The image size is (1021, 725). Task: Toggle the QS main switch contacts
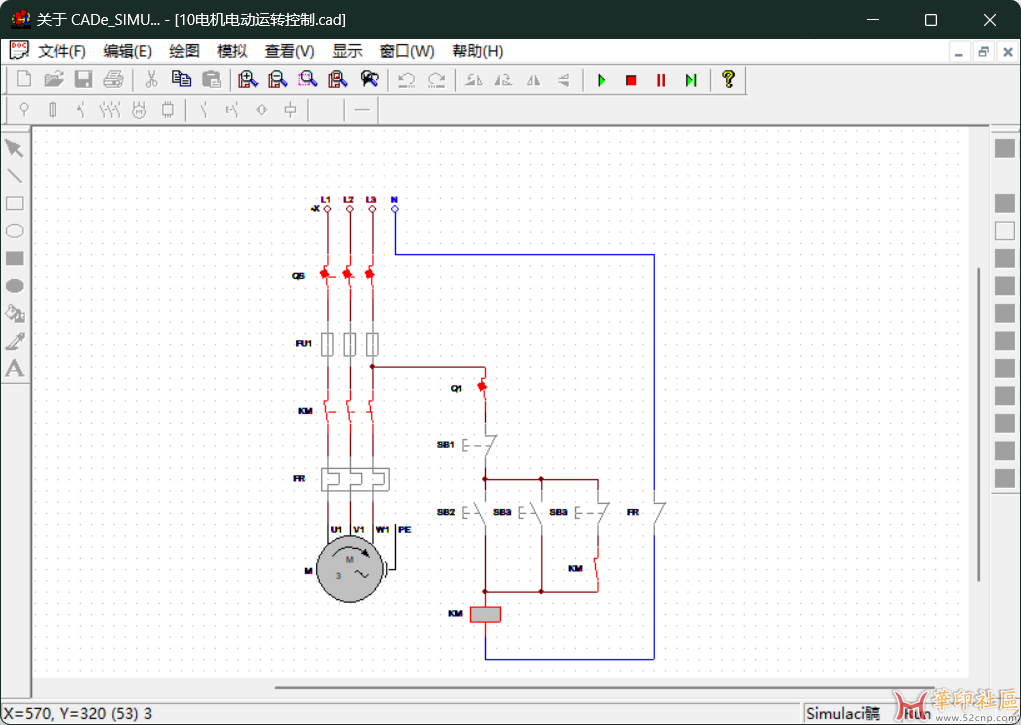(x=348, y=275)
